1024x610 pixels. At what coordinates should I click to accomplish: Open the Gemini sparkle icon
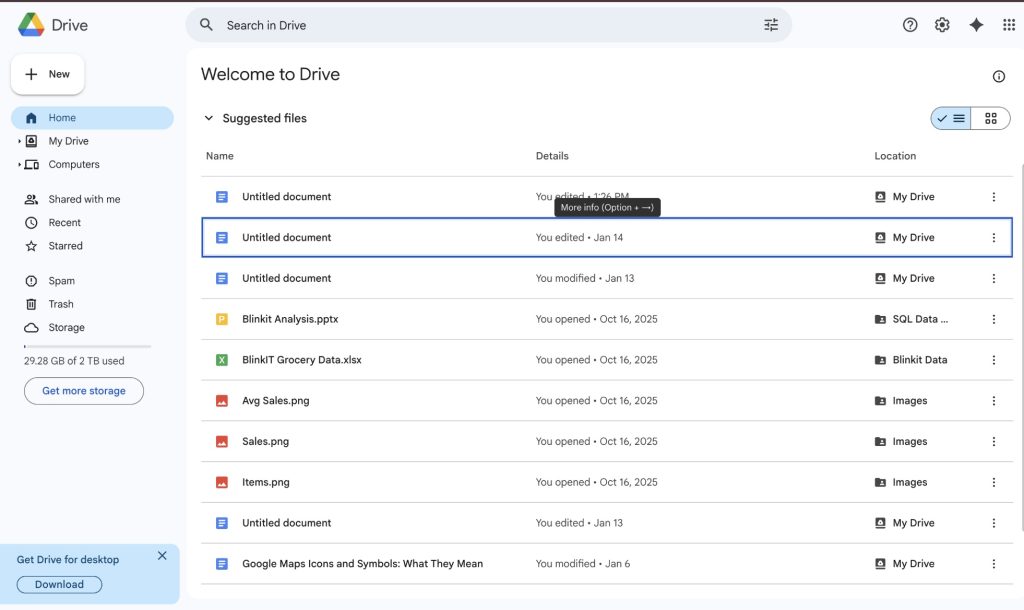(x=976, y=24)
